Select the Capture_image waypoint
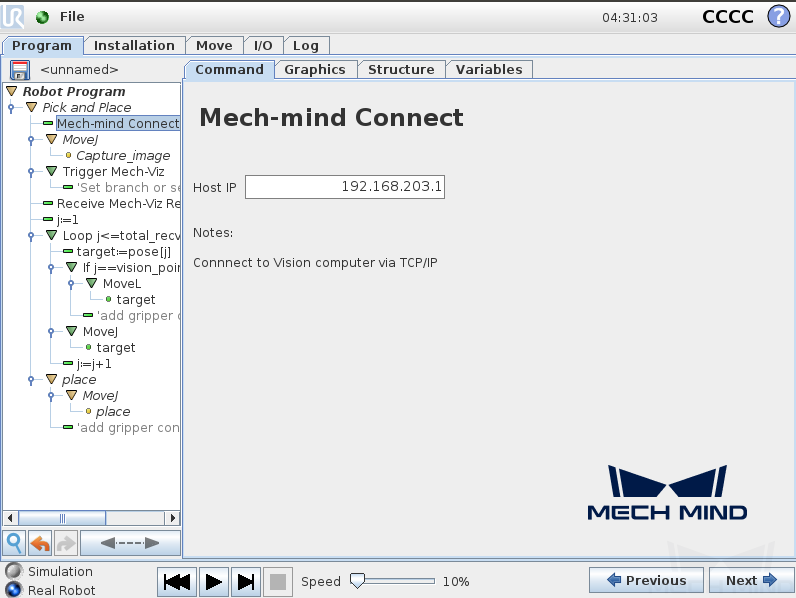This screenshot has height=598, width=796. 123,155
